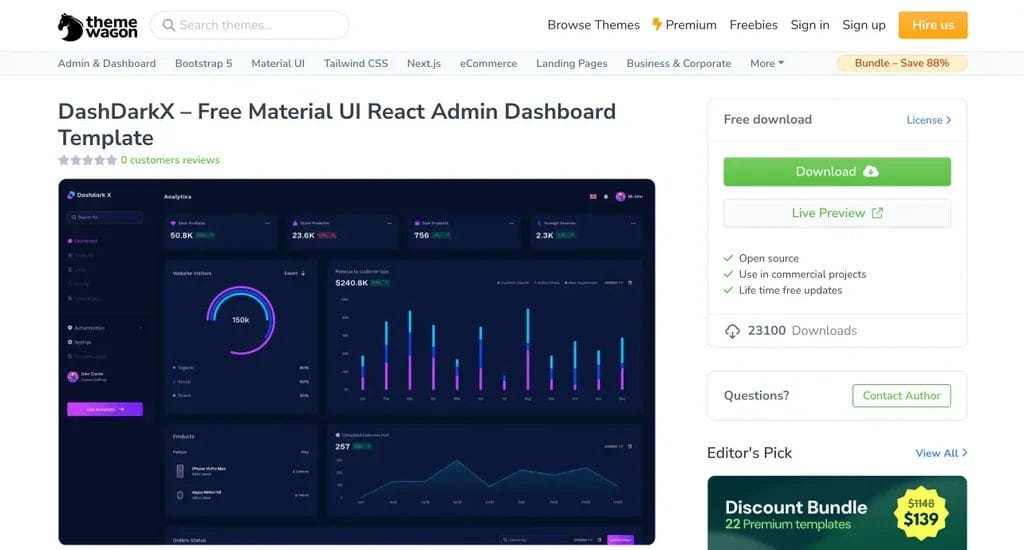Click the DashDarkX template title heading
1024x550 pixels.
click(336, 124)
